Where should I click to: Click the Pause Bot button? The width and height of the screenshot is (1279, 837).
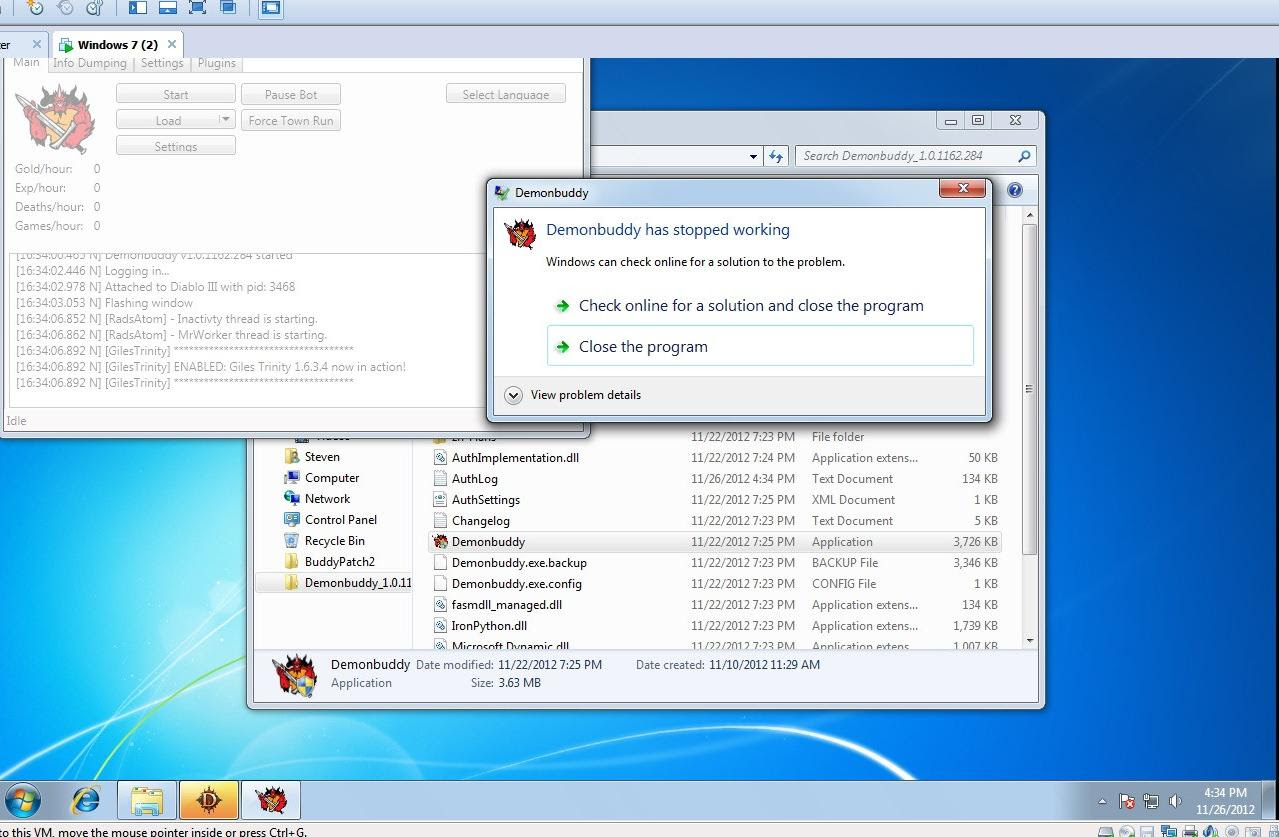[291, 94]
